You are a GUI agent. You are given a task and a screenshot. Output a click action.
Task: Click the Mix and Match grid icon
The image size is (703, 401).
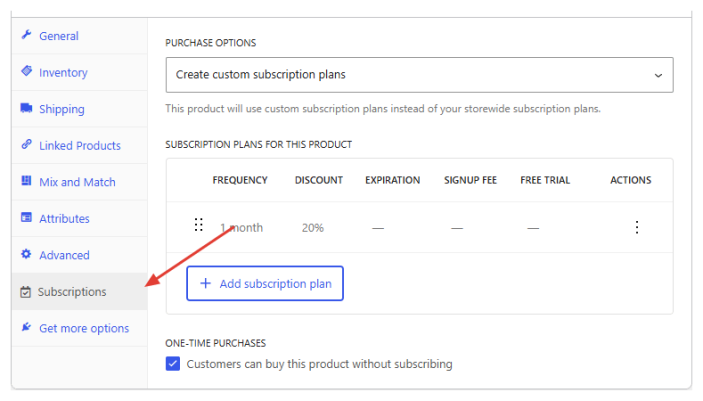click(26, 180)
